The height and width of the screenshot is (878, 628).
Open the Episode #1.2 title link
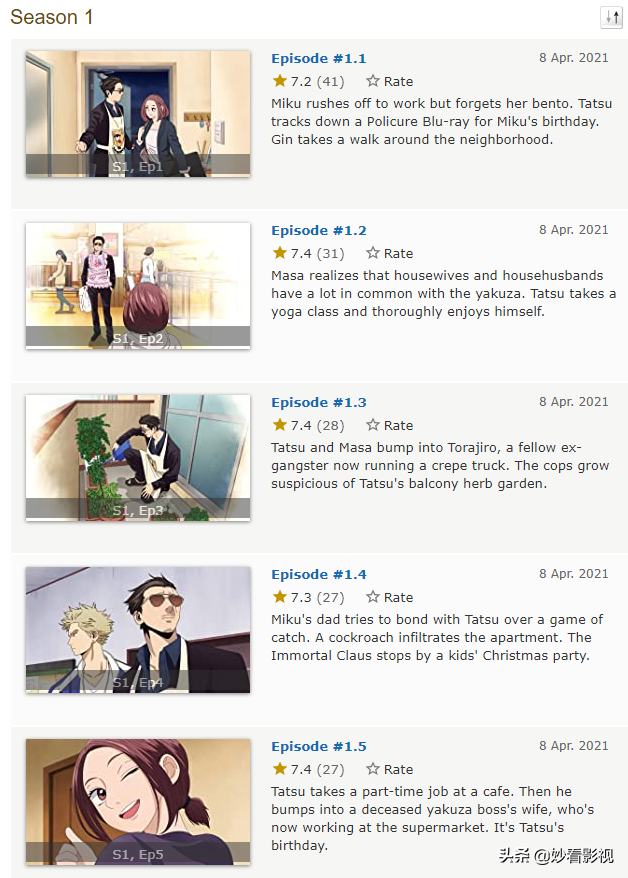pyautogui.click(x=318, y=231)
